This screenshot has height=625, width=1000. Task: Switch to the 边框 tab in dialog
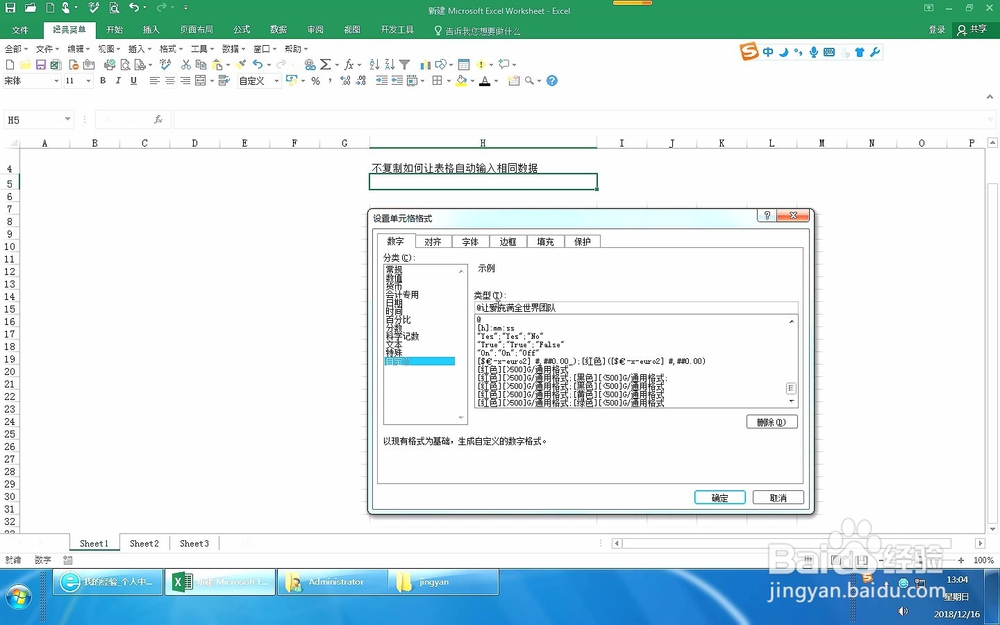[x=508, y=242]
